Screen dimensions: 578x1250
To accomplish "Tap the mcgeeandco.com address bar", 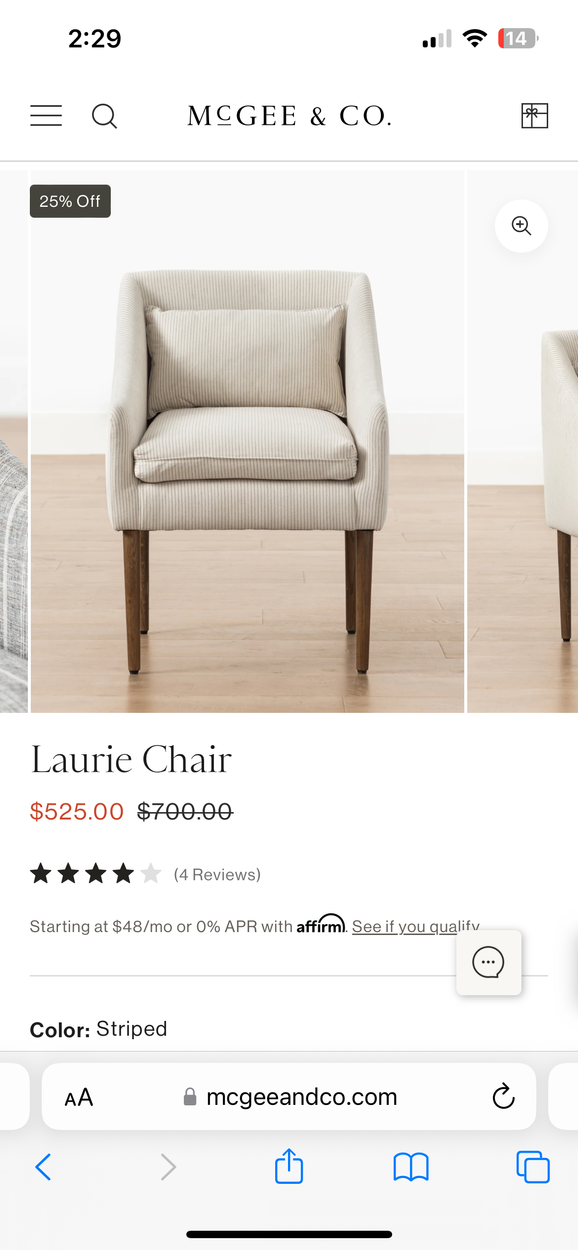I will [289, 1097].
